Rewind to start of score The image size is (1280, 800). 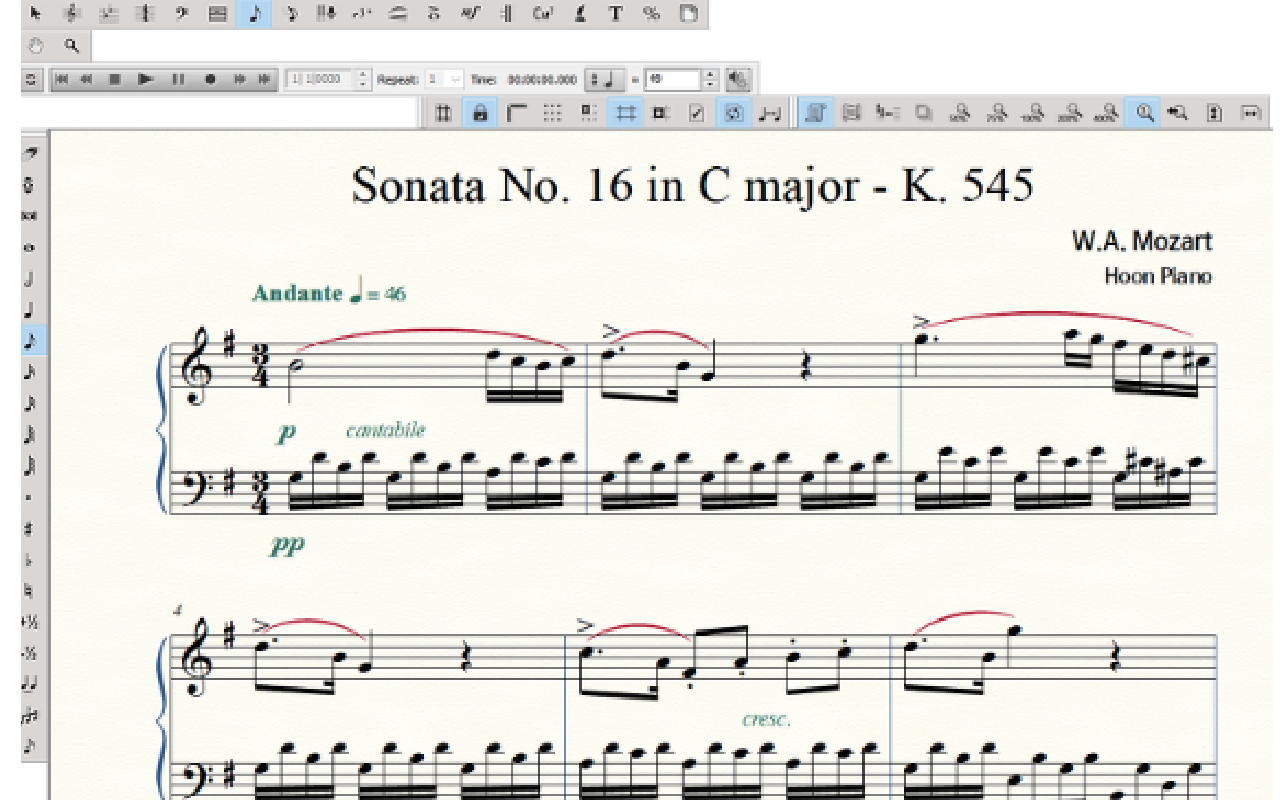tap(60, 79)
